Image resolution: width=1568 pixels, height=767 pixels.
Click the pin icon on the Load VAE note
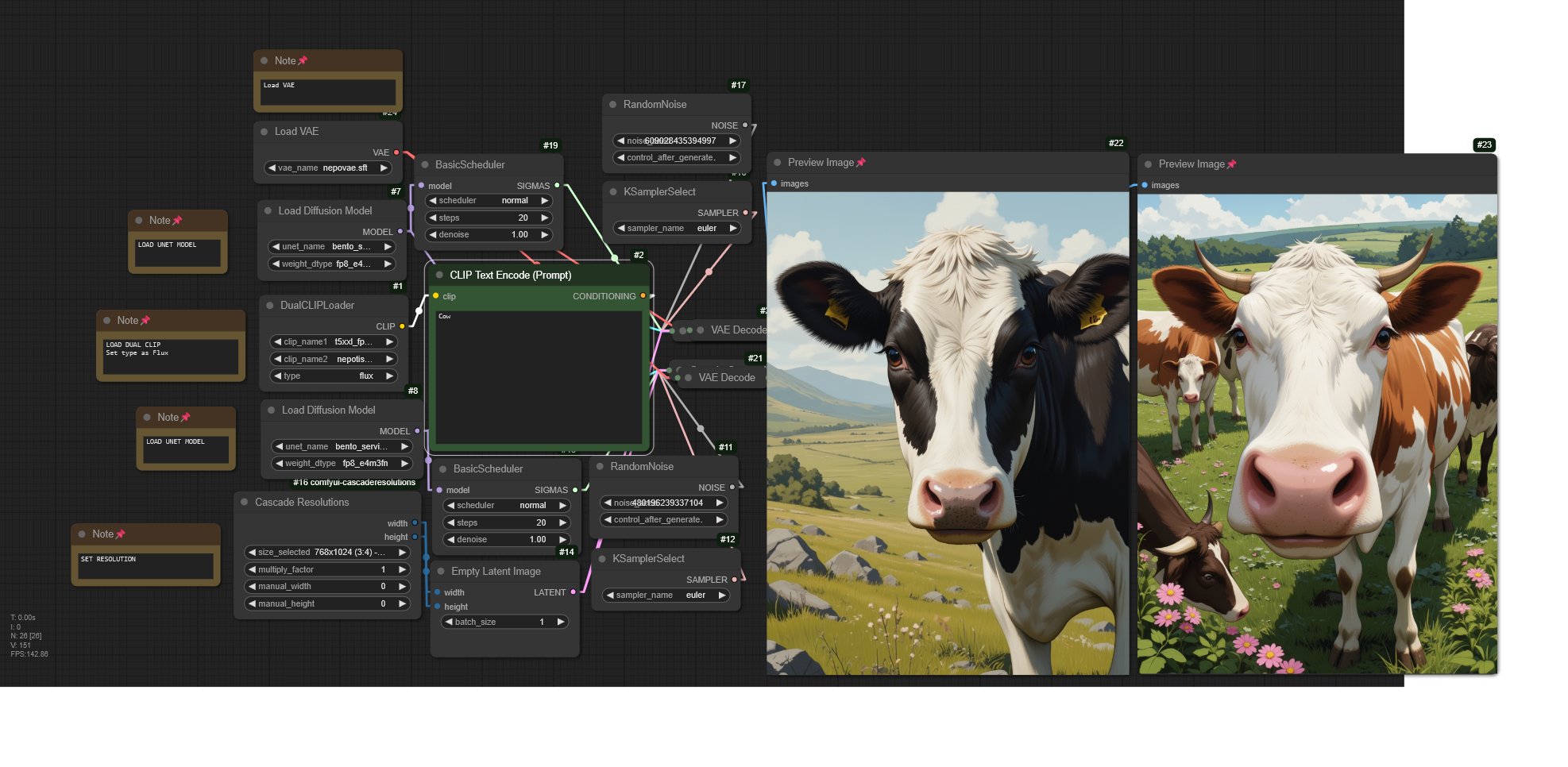pos(302,60)
